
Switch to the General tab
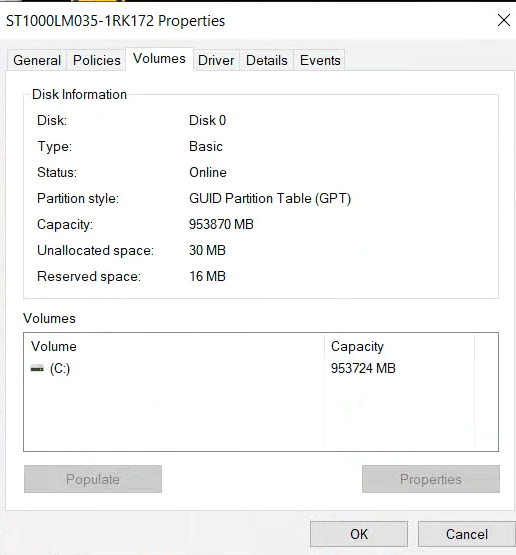click(x=37, y=60)
